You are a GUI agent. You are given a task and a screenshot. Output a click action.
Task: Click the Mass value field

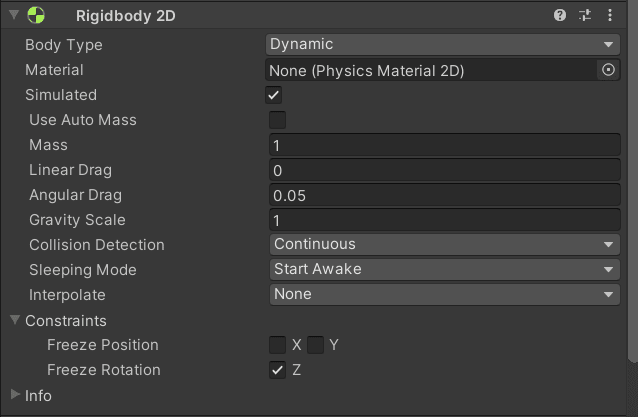445,145
